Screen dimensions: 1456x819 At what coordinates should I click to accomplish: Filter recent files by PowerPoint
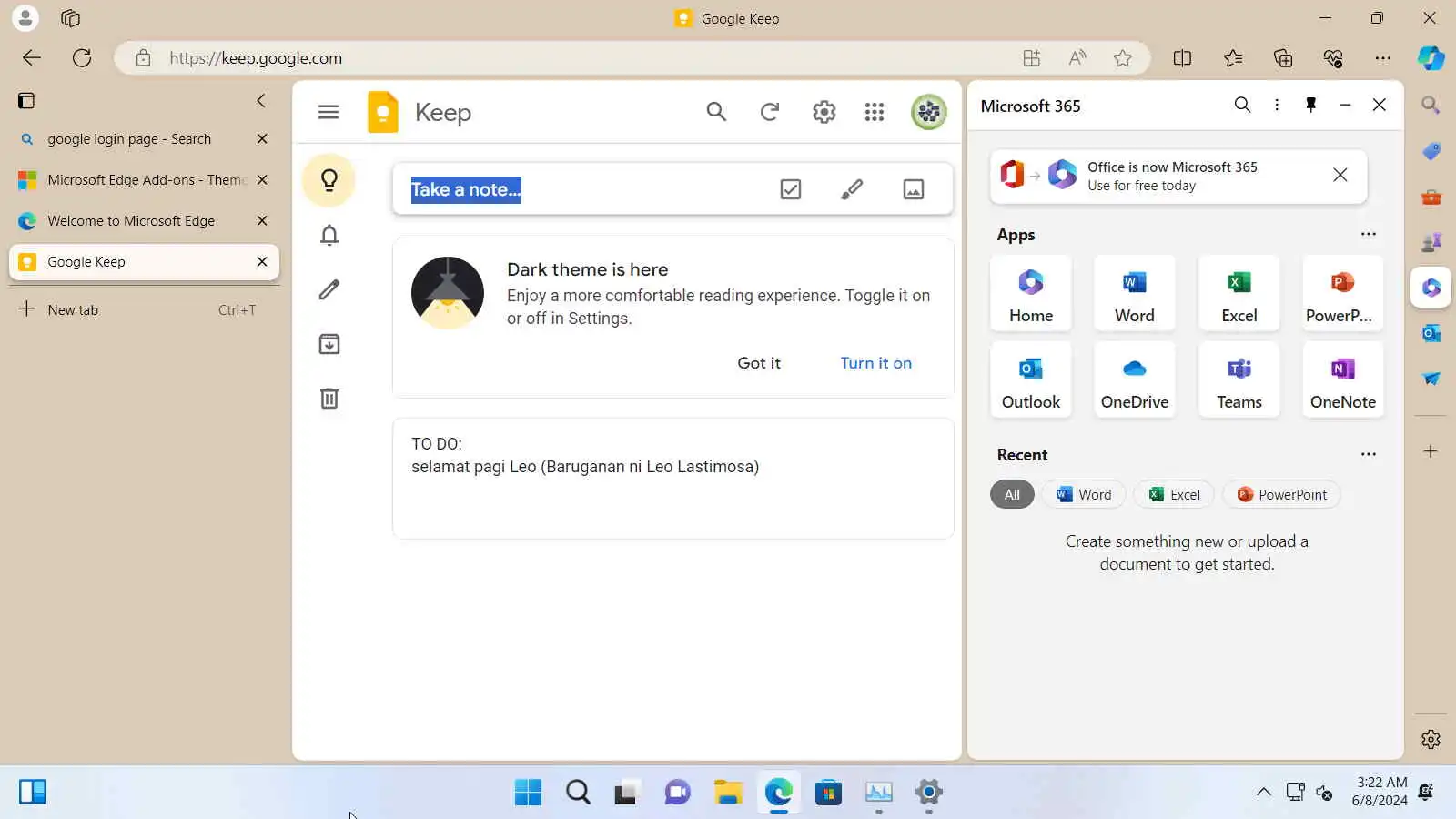[x=1281, y=494]
